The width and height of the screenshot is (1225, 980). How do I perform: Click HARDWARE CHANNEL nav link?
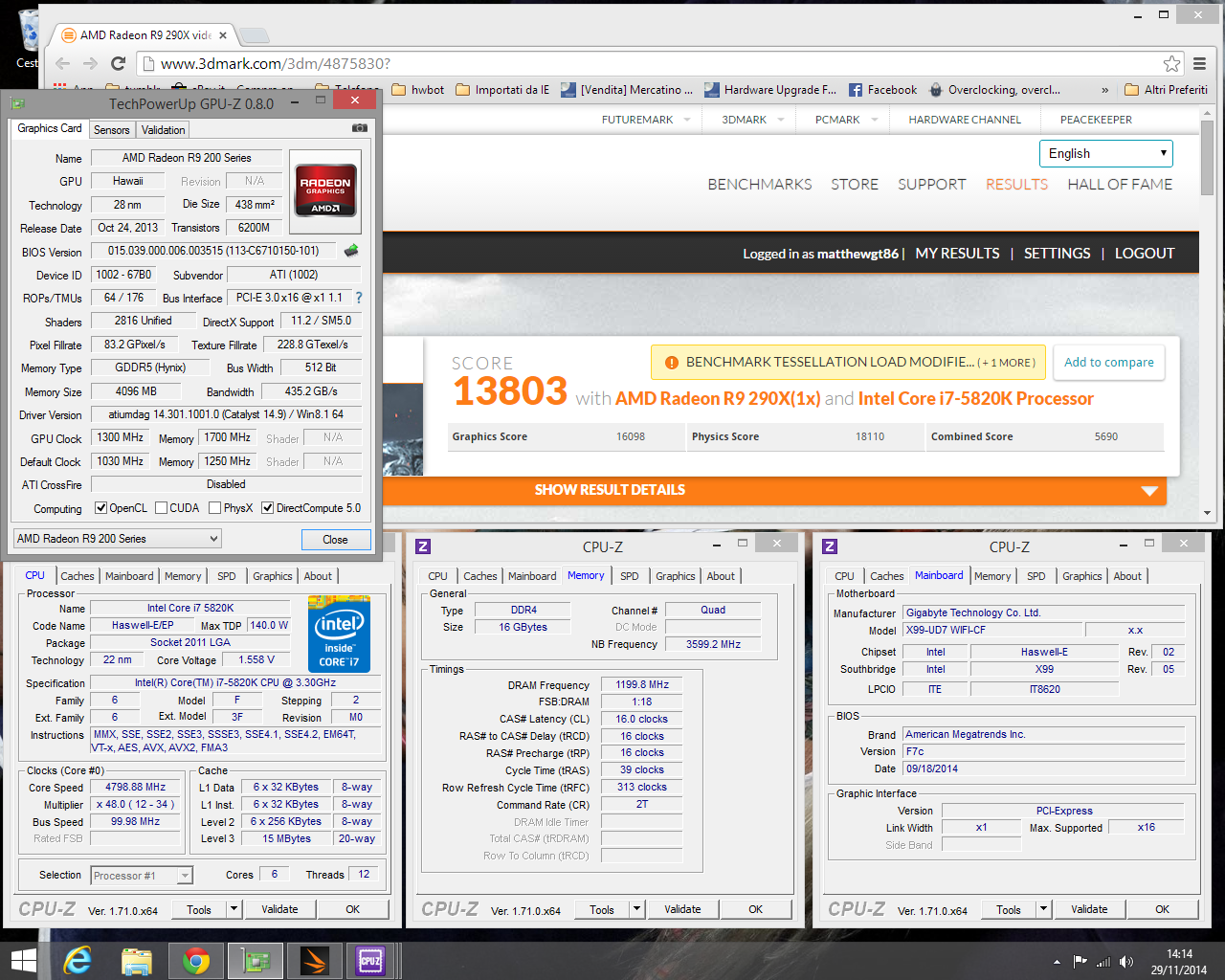(965, 120)
